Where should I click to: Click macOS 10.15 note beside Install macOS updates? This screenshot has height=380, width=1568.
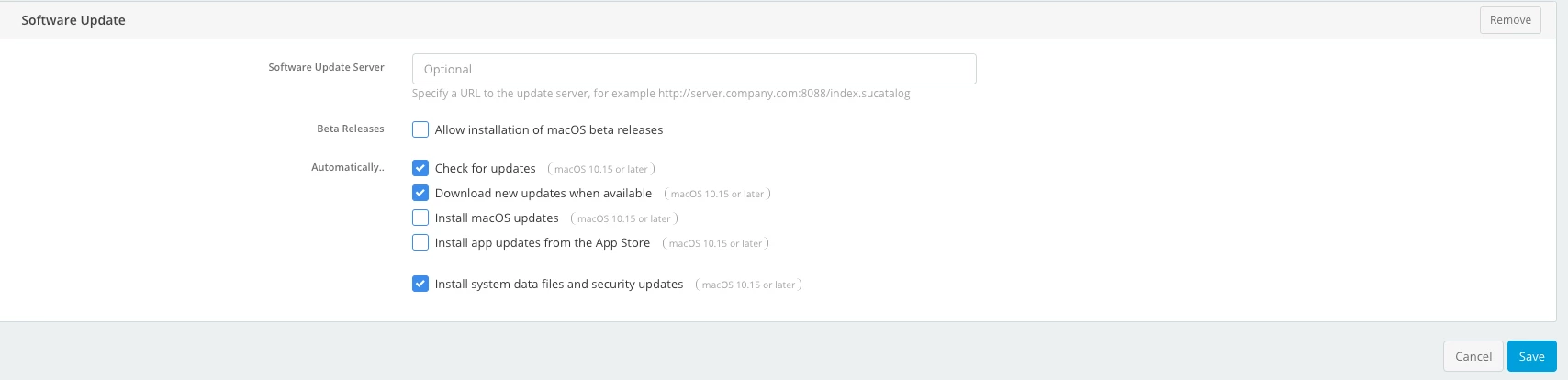coord(624,218)
